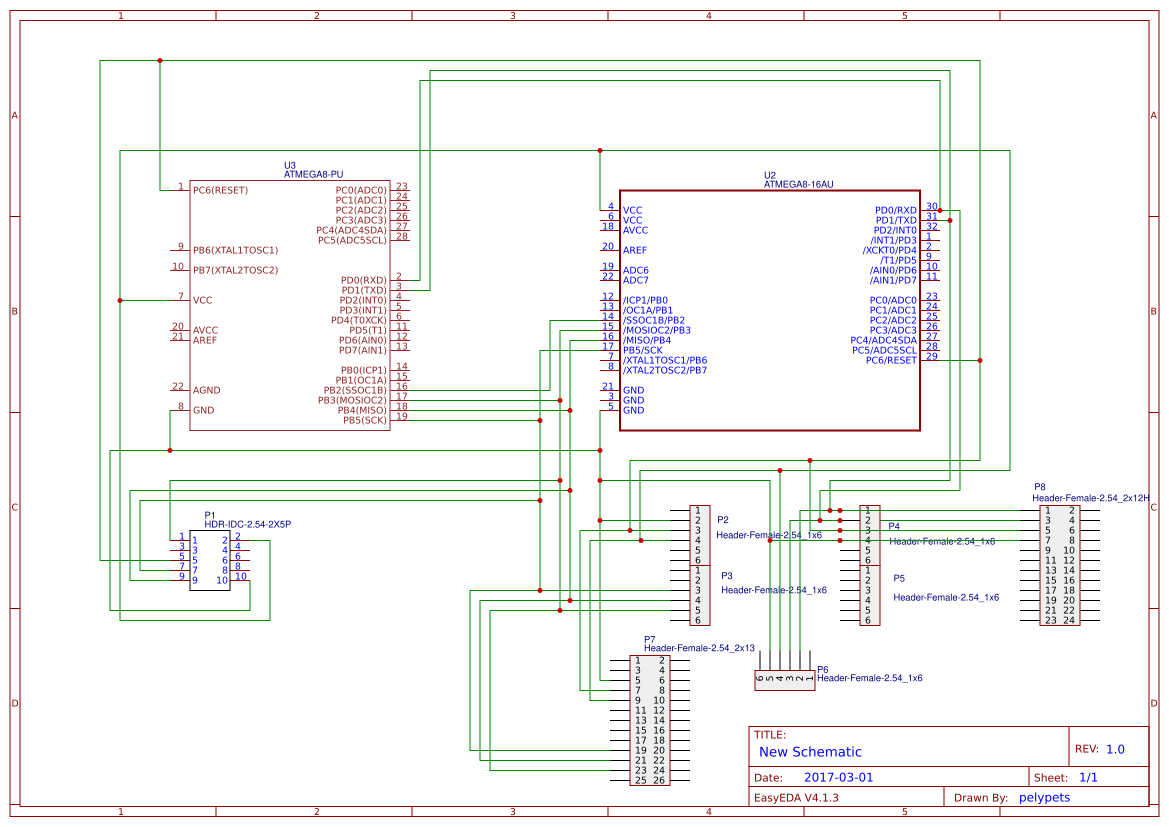Click the GND pin 8 on U3

(x=203, y=410)
